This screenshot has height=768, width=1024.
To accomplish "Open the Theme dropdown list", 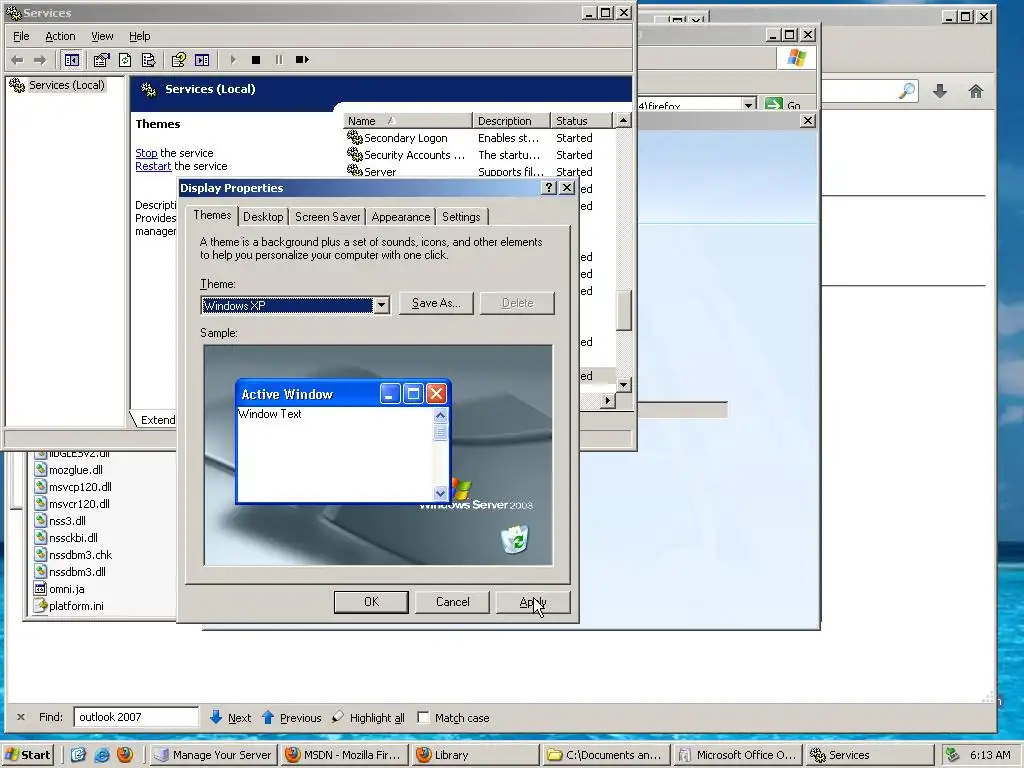I will [x=381, y=305].
